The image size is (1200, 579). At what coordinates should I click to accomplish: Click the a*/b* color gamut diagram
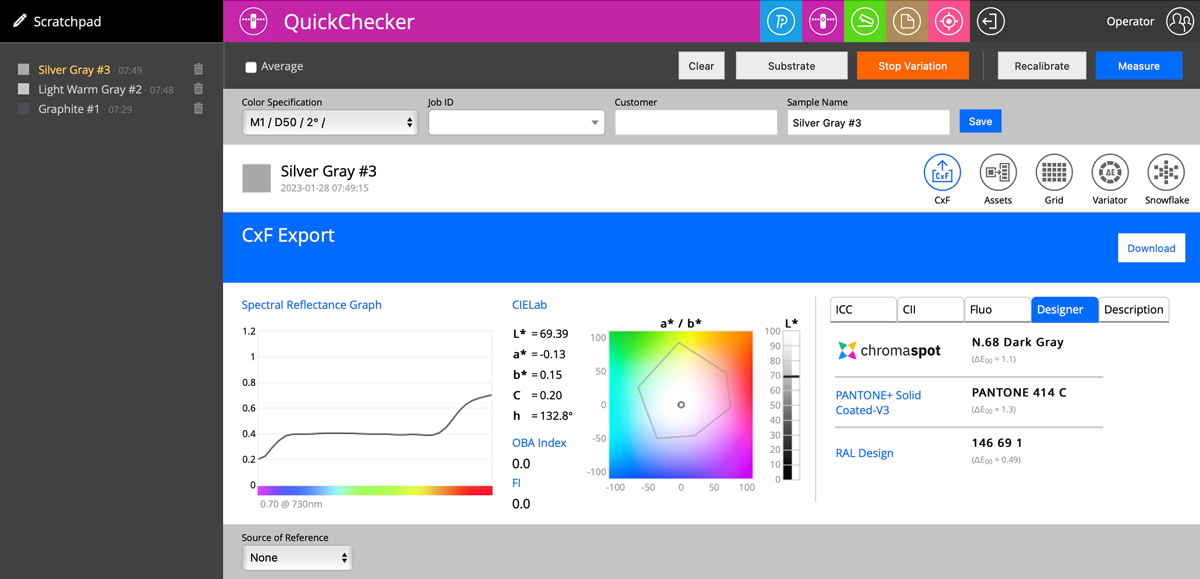click(680, 404)
